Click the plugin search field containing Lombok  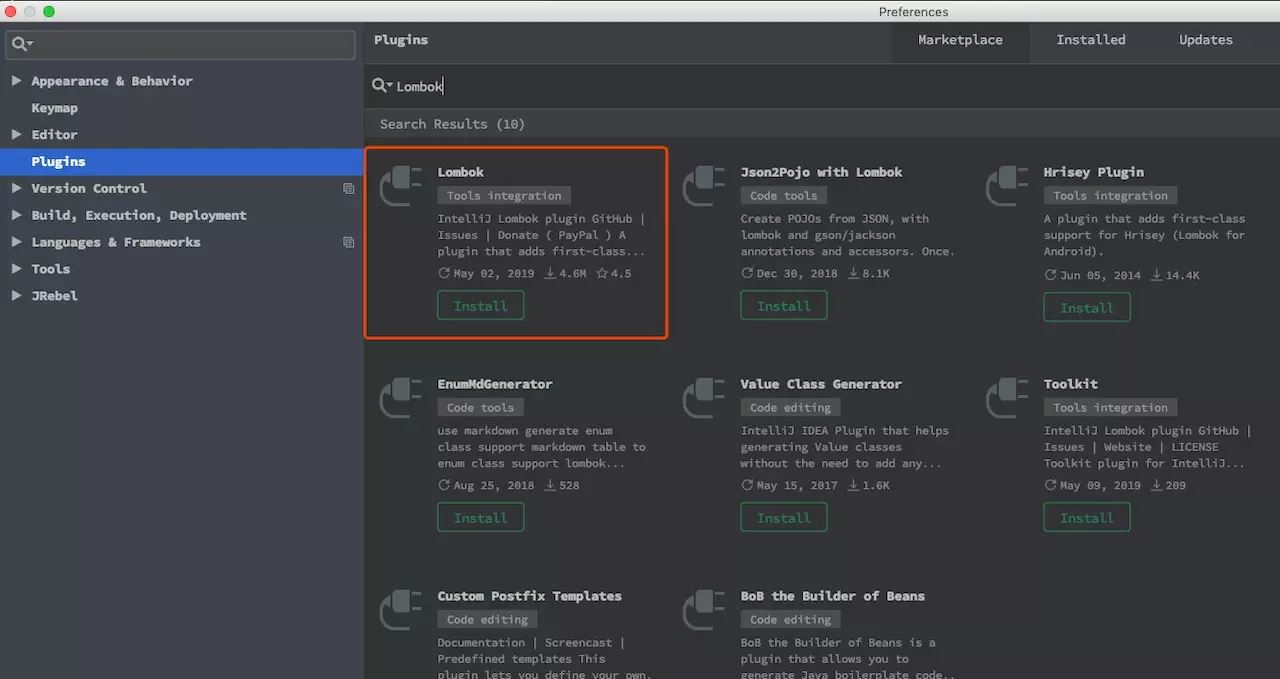[820, 86]
